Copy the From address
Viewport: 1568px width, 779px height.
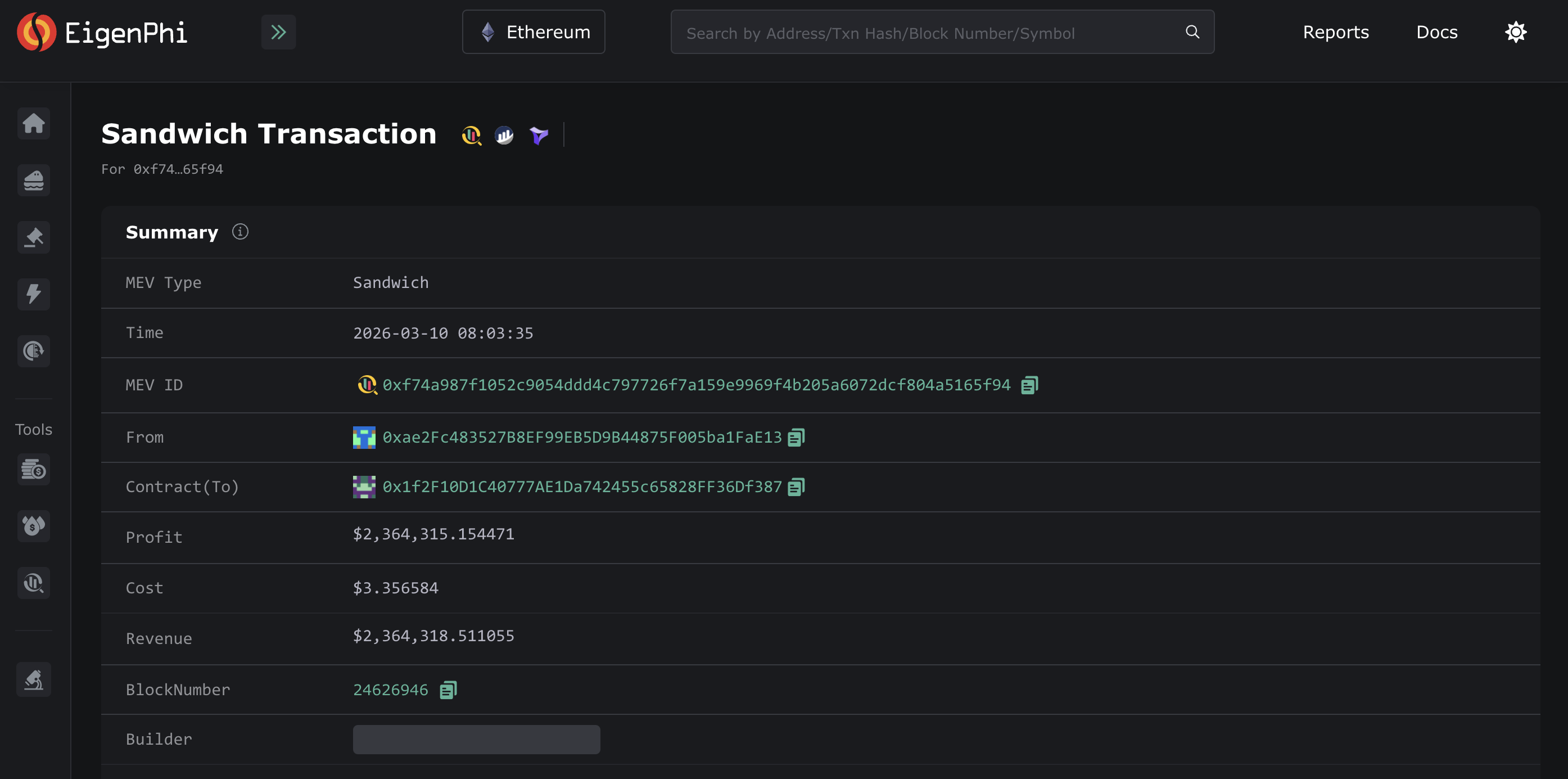coord(796,438)
